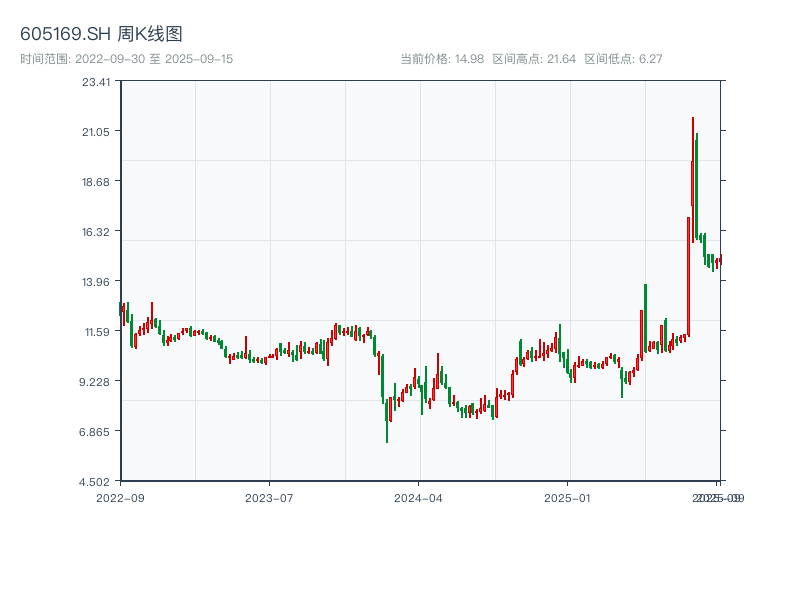800x600 pixels.
Task: Select the 时间范围 date range text
Action: pyautogui.click(x=126, y=59)
